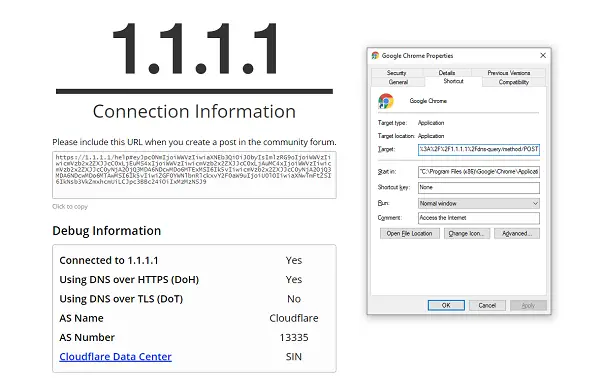Click the Shortcut tab

[453, 81]
